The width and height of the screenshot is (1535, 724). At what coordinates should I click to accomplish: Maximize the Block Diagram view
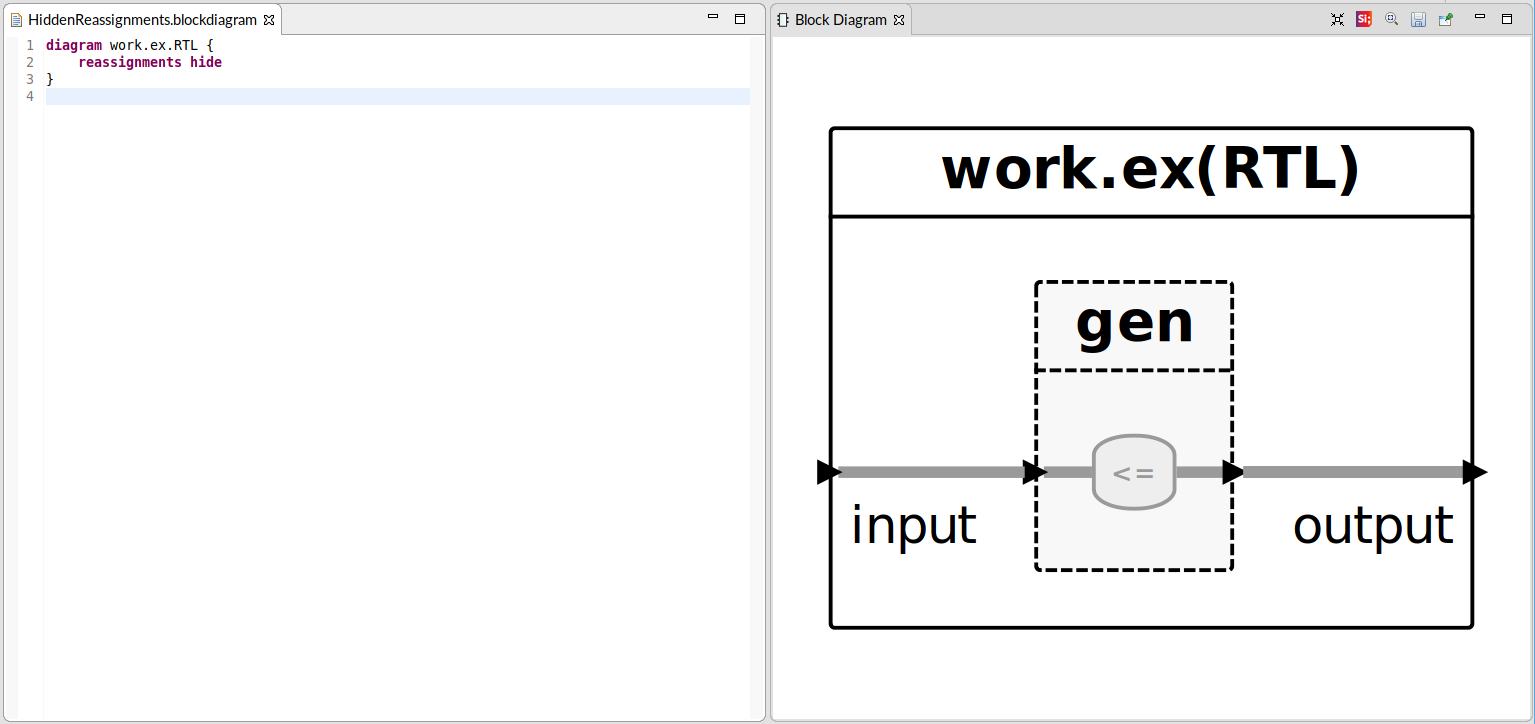pyautogui.click(x=1507, y=19)
